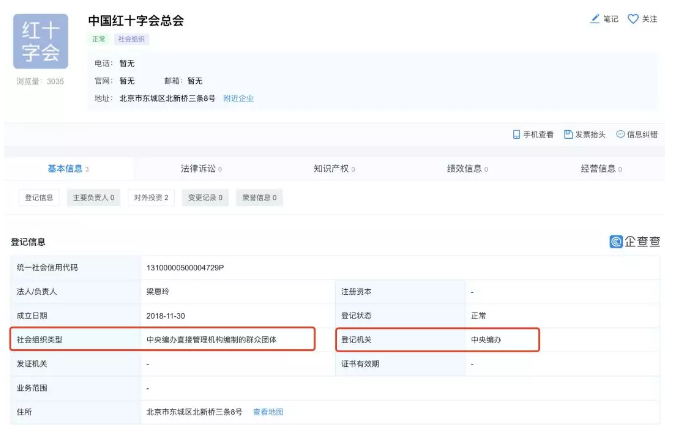The width and height of the screenshot is (683, 426).
Task: Click the heart 关注 follow icon
Action: tap(633, 19)
